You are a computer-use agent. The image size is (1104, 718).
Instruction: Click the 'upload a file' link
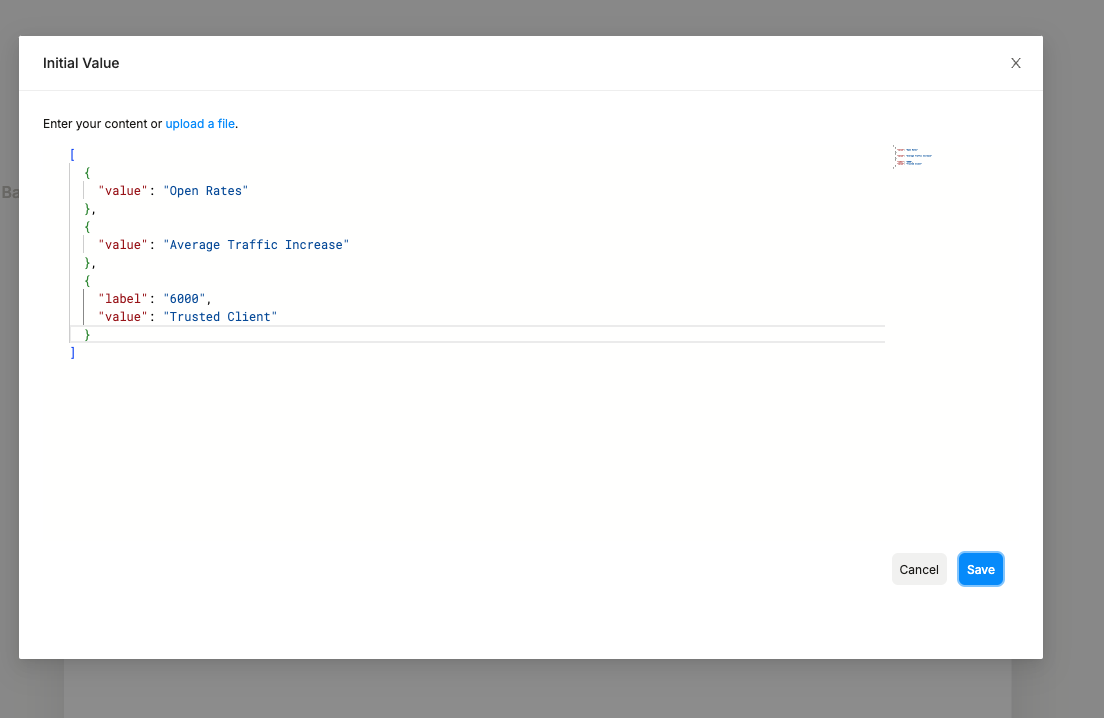200,124
